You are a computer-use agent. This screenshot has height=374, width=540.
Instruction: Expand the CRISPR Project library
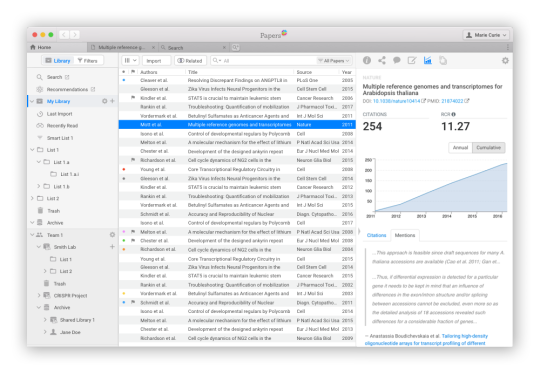pos(39,295)
